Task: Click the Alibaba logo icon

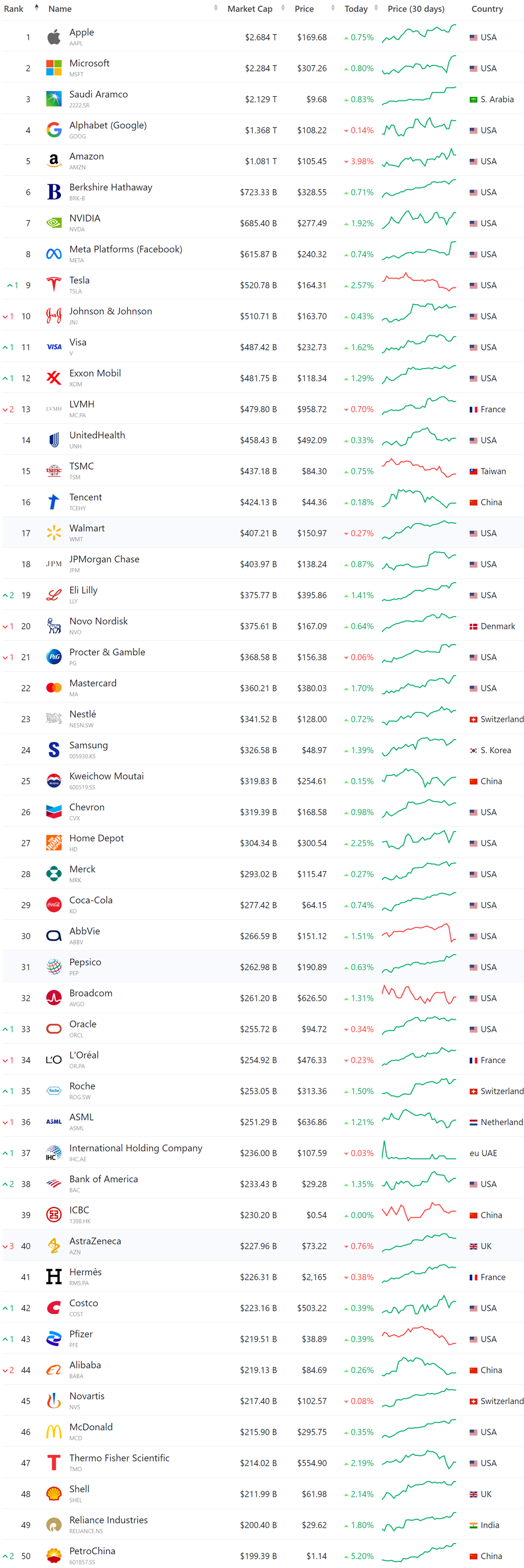Action: (54, 1369)
